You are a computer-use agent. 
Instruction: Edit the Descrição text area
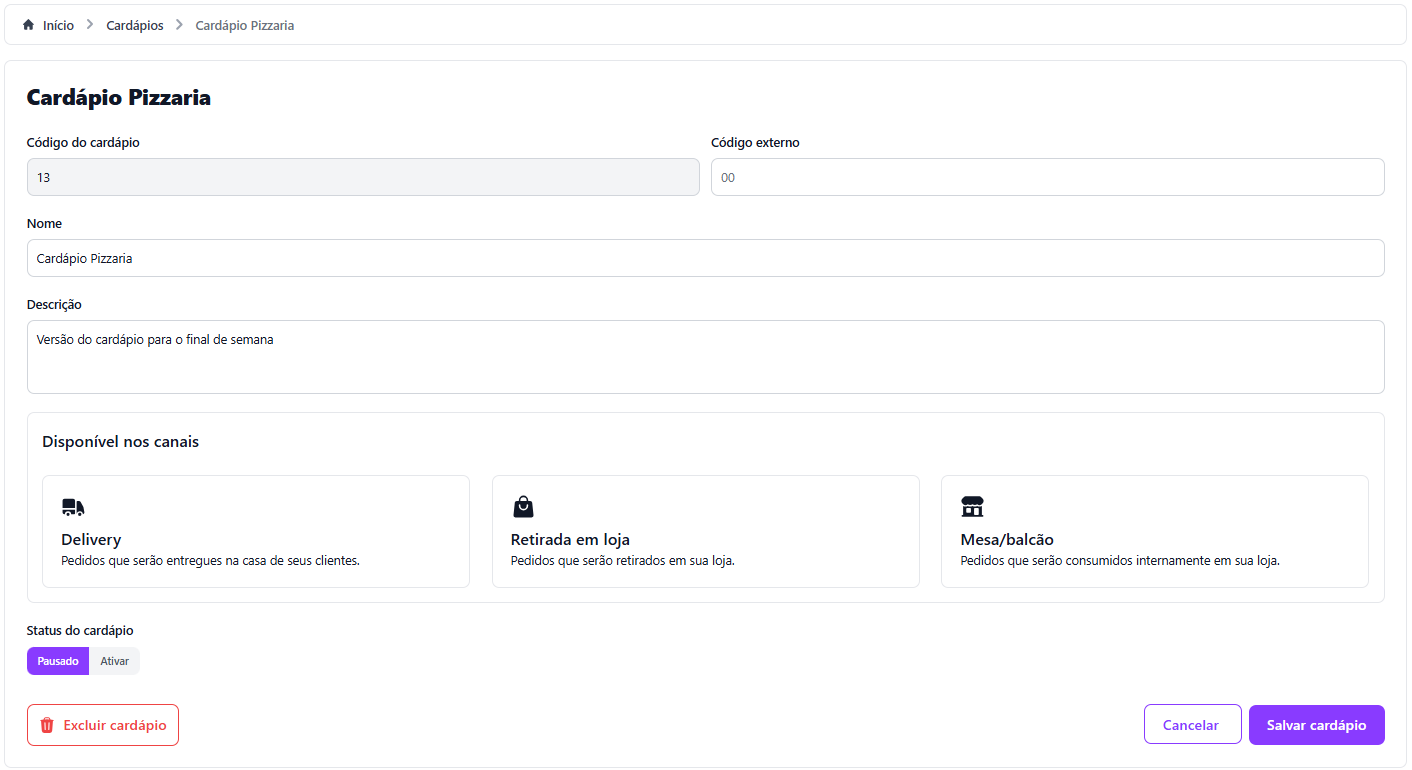(705, 357)
